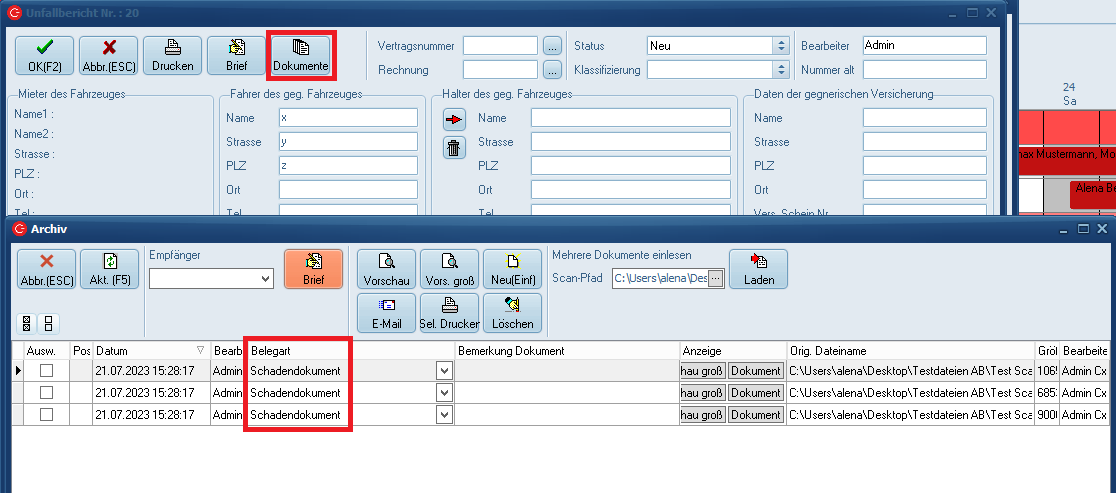Click the E-Mail button in Archiv
The height and width of the screenshot is (493, 1116).
pyautogui.click(x=386, y=313)
